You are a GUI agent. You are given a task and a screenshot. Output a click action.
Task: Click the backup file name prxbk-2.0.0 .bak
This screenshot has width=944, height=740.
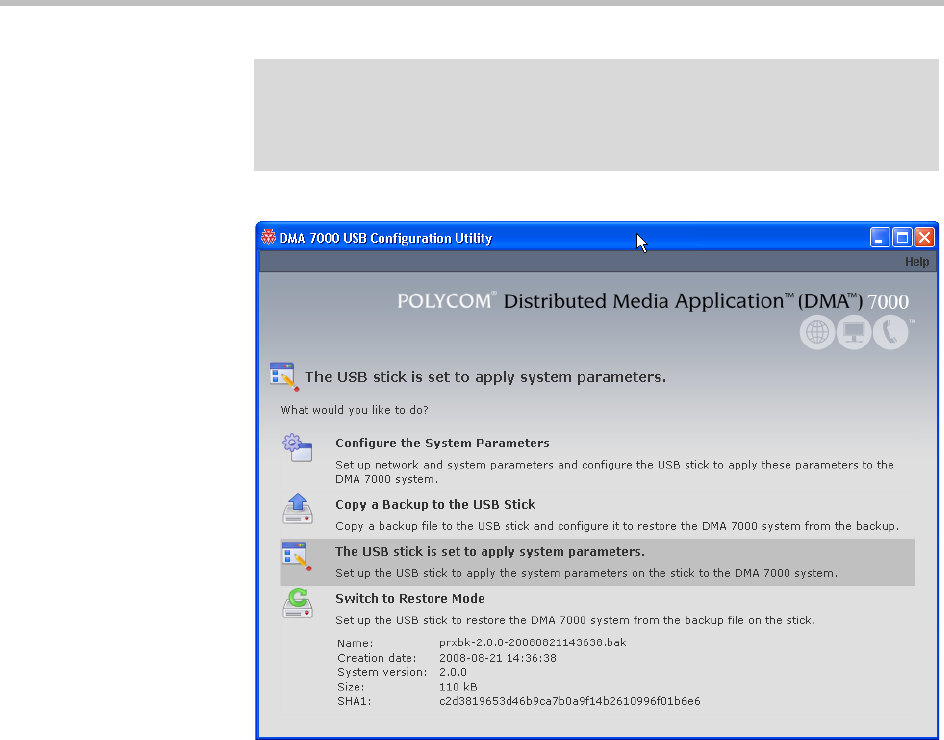(x=532, y=643)
